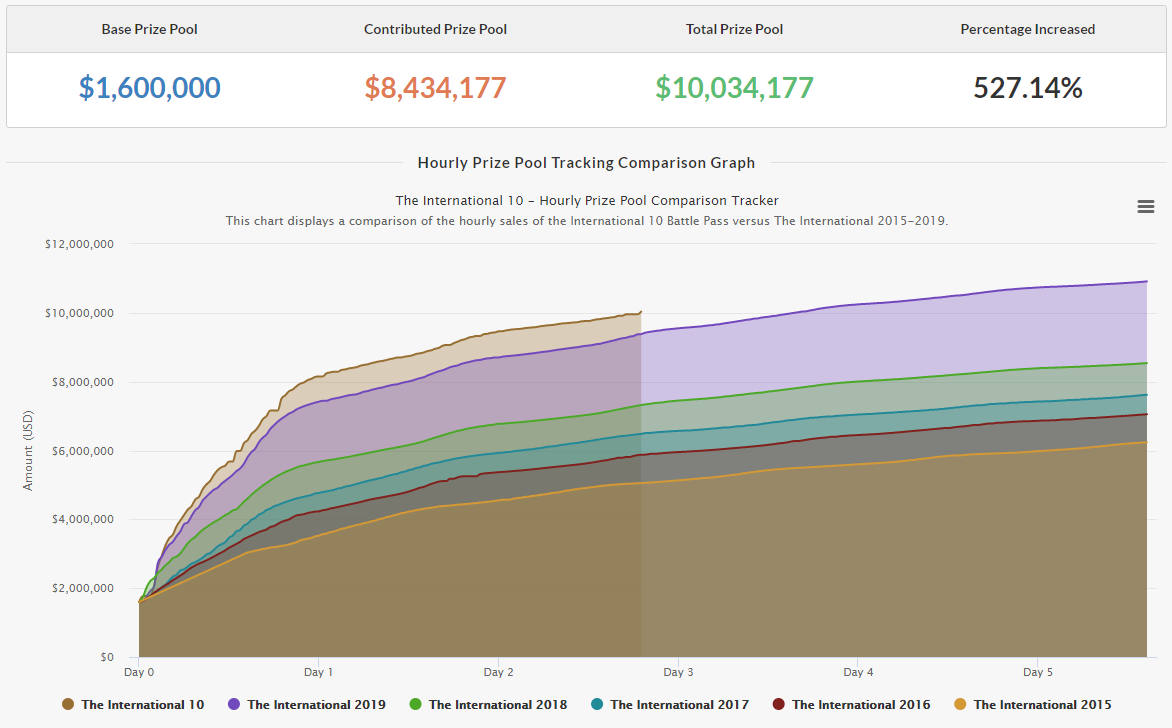Click the $12,000,000 y-axis label

79,244
